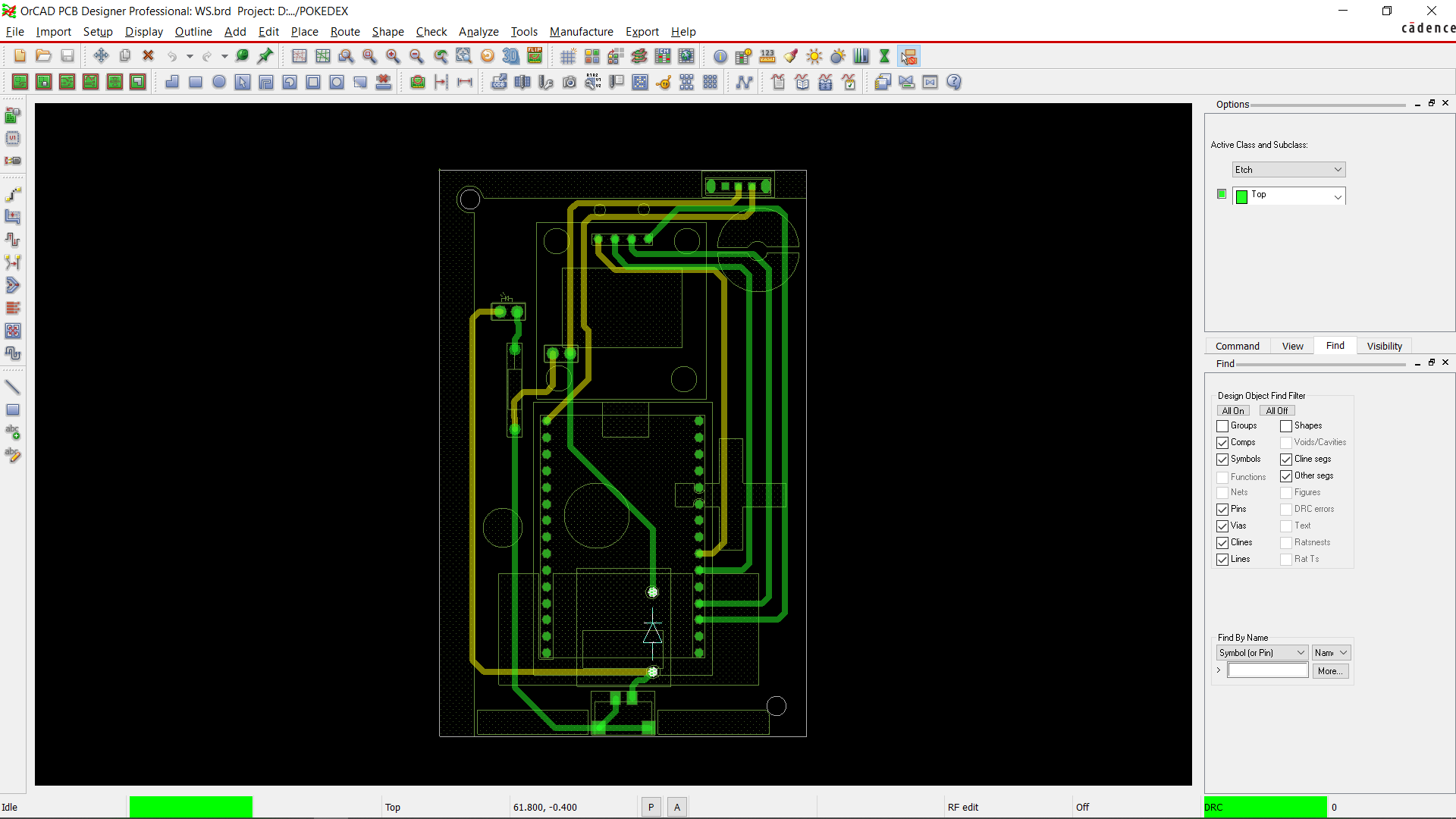This screenshot has width=1456, height=819.
Task: Toggle the Pins checkbox
Action: (1222, 510)
